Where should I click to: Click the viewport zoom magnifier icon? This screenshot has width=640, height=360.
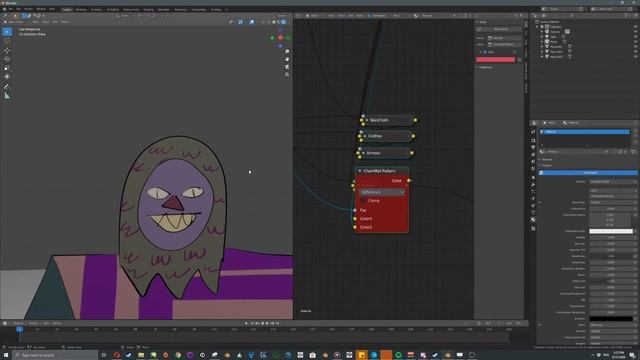pyautogui.click(x=287, y=51)
